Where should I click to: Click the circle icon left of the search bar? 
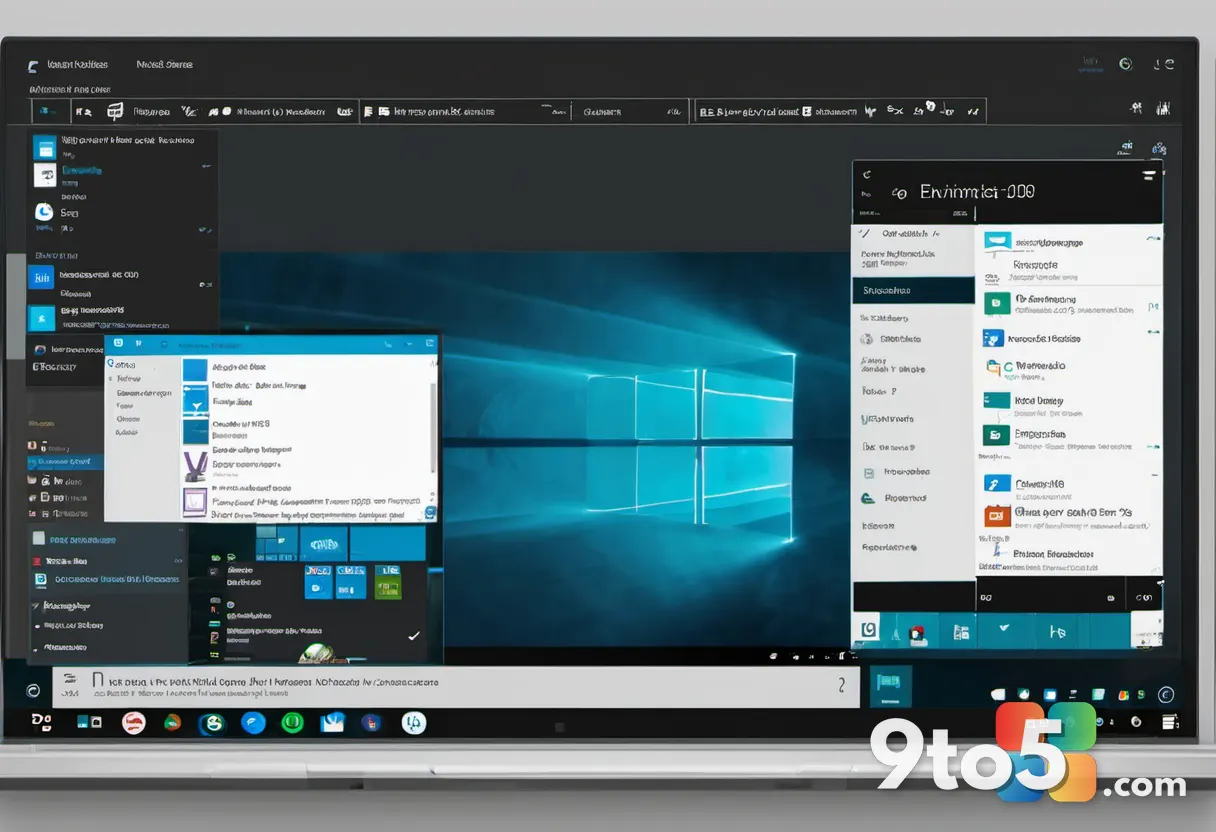coord(33,690)
